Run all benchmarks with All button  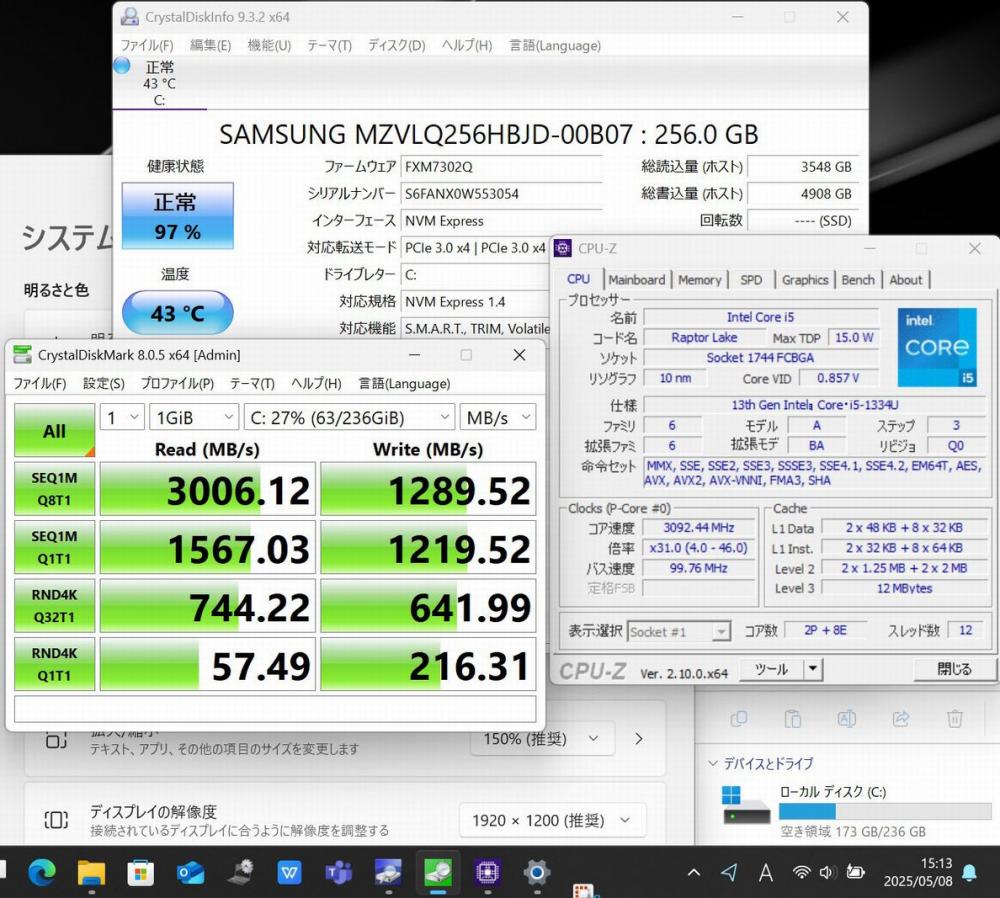point(54,430)
